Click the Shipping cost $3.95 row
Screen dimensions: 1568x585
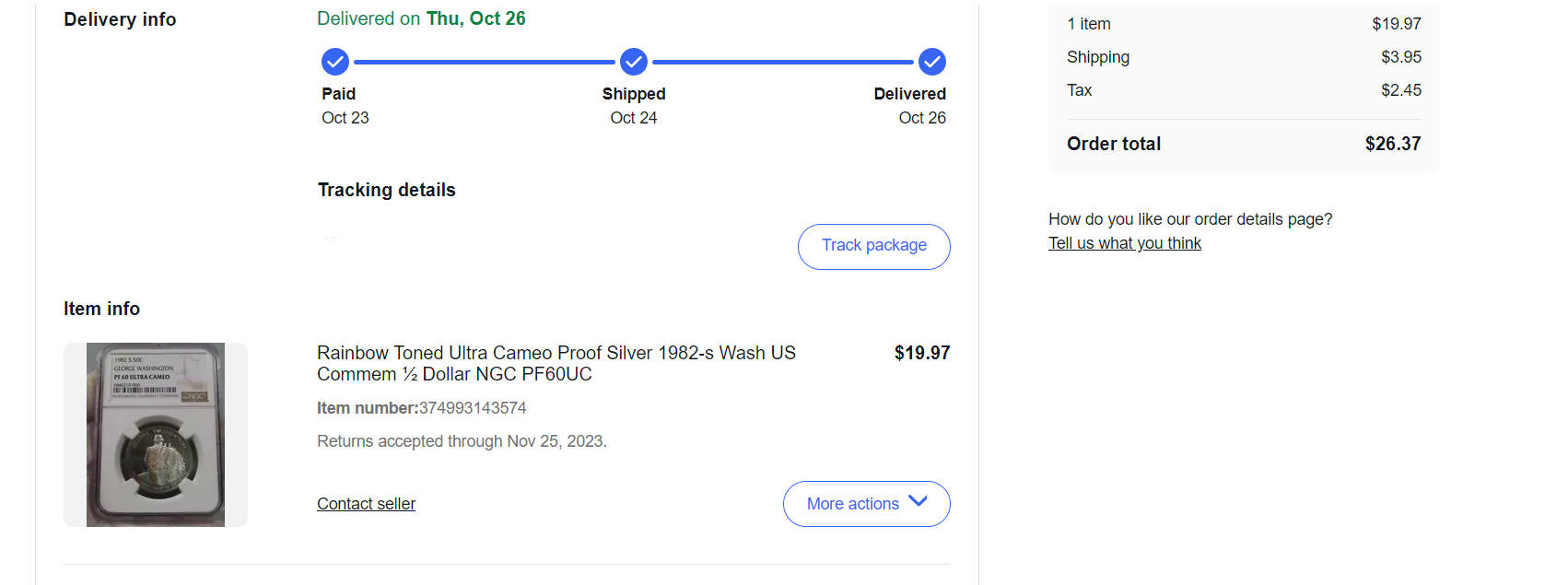(1400, 57)
